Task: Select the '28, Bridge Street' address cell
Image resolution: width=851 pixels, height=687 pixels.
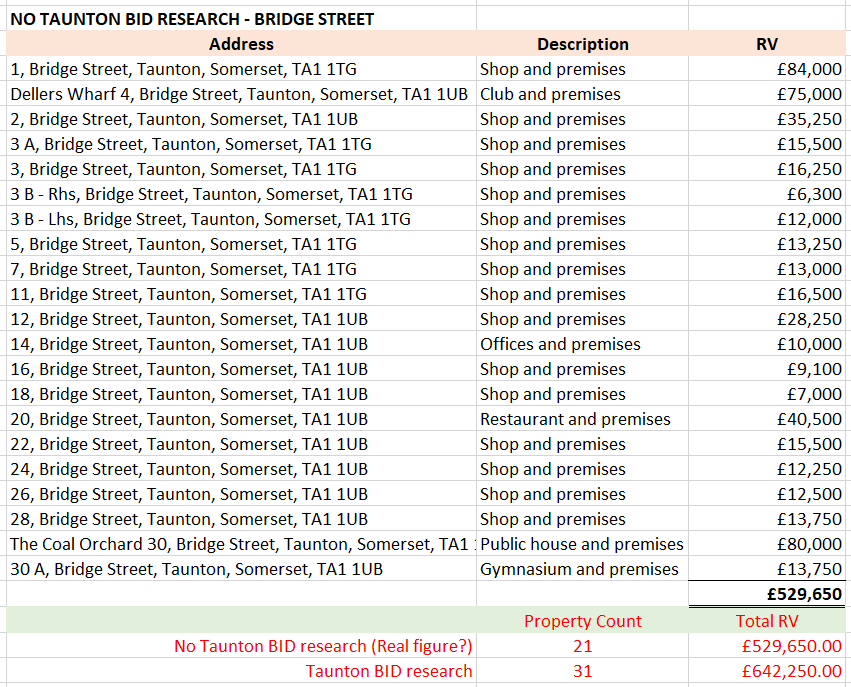Action: click(x=242, y=518)
